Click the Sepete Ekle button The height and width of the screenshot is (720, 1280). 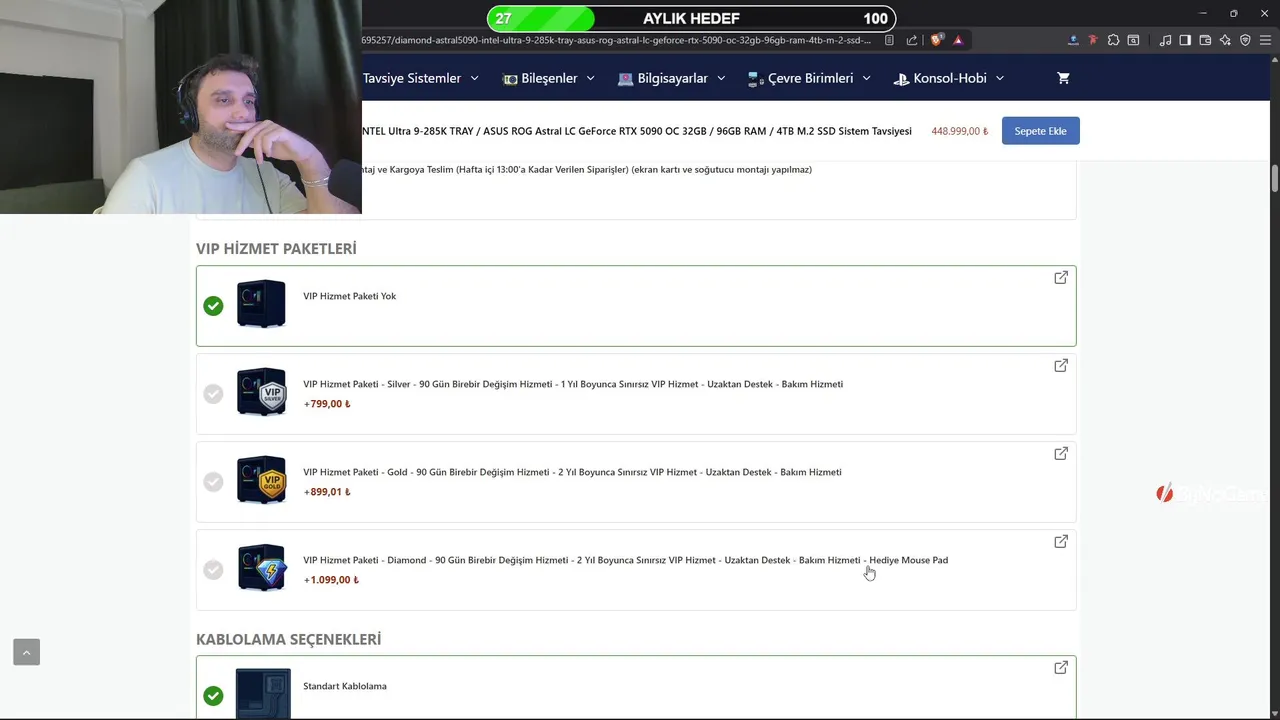1041,131
